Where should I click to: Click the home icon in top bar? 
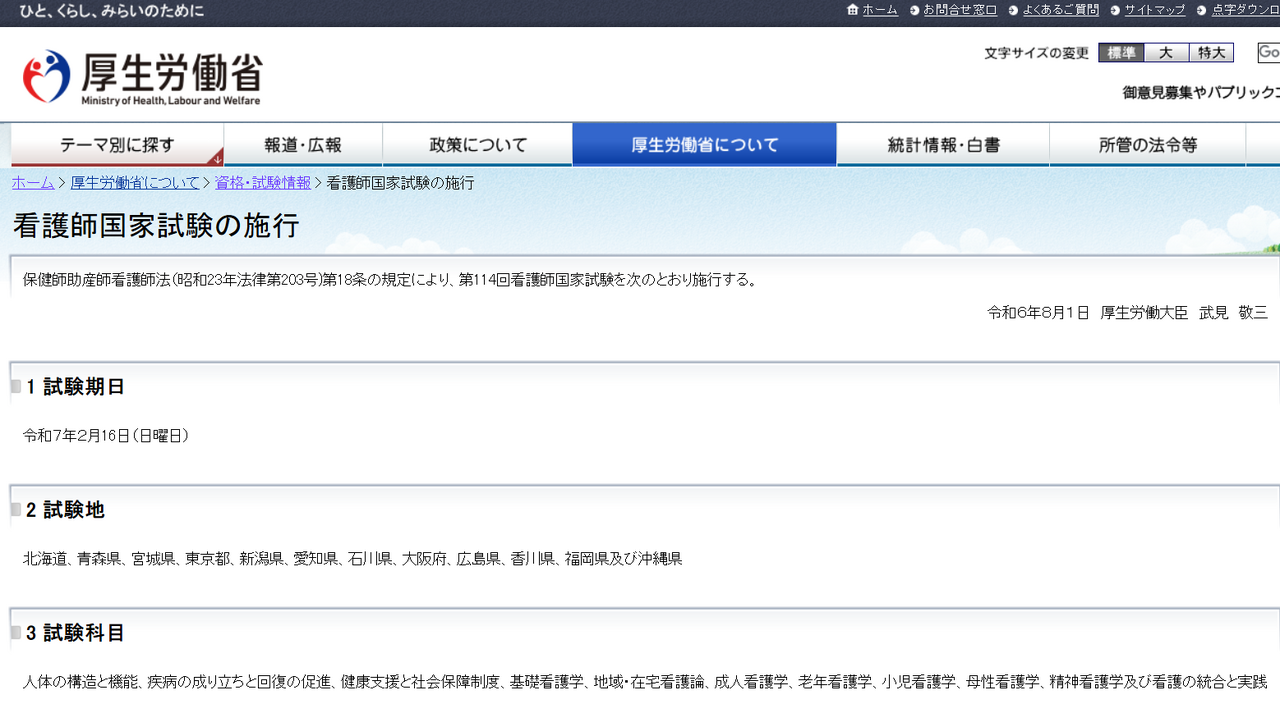[x=852, y=10]
